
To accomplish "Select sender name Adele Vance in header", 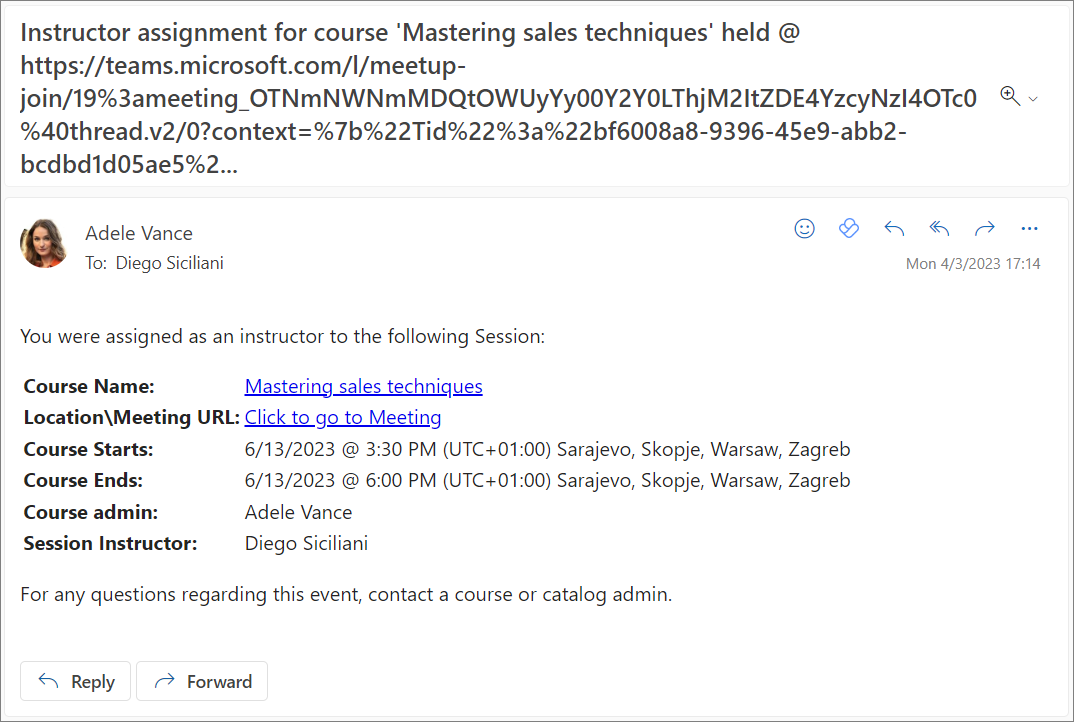I will [139, 233].
